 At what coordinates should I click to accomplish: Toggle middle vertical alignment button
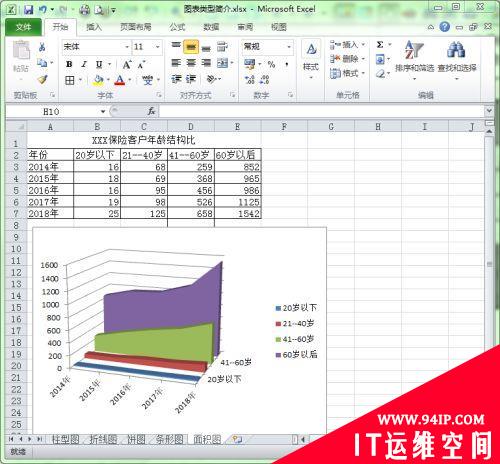tap(191, 47)
